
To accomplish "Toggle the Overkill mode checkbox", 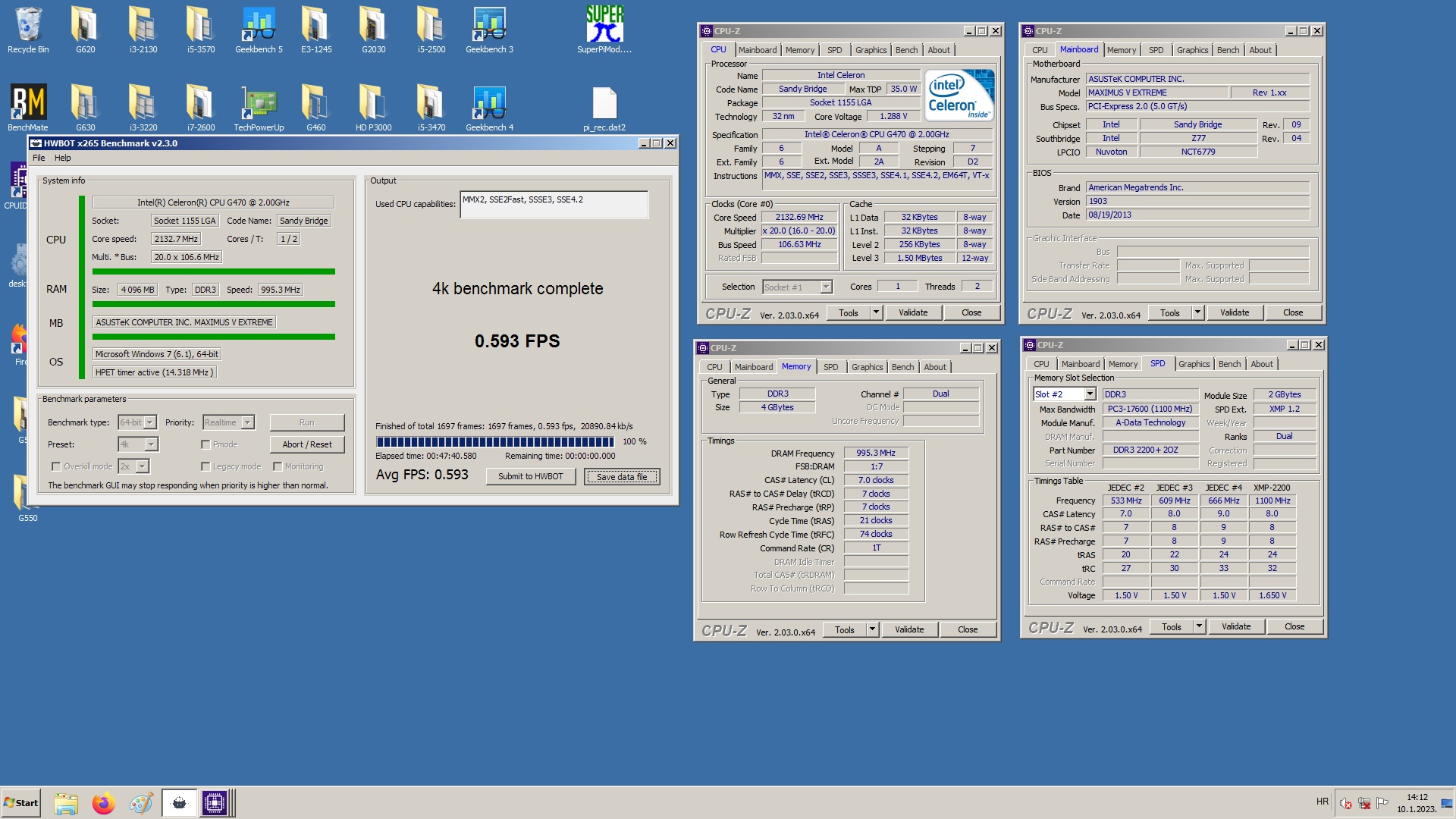I will (56, 466).
